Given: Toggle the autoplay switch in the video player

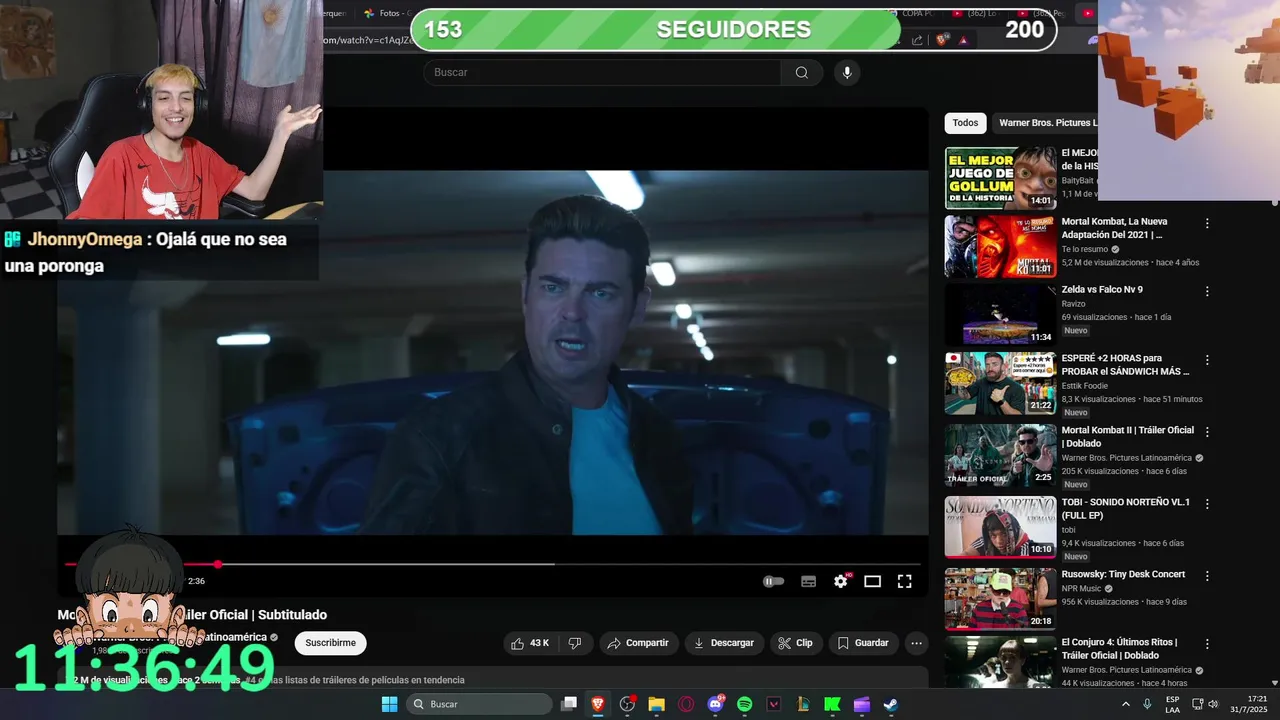Looking at the screenshot, I should 774,581.
